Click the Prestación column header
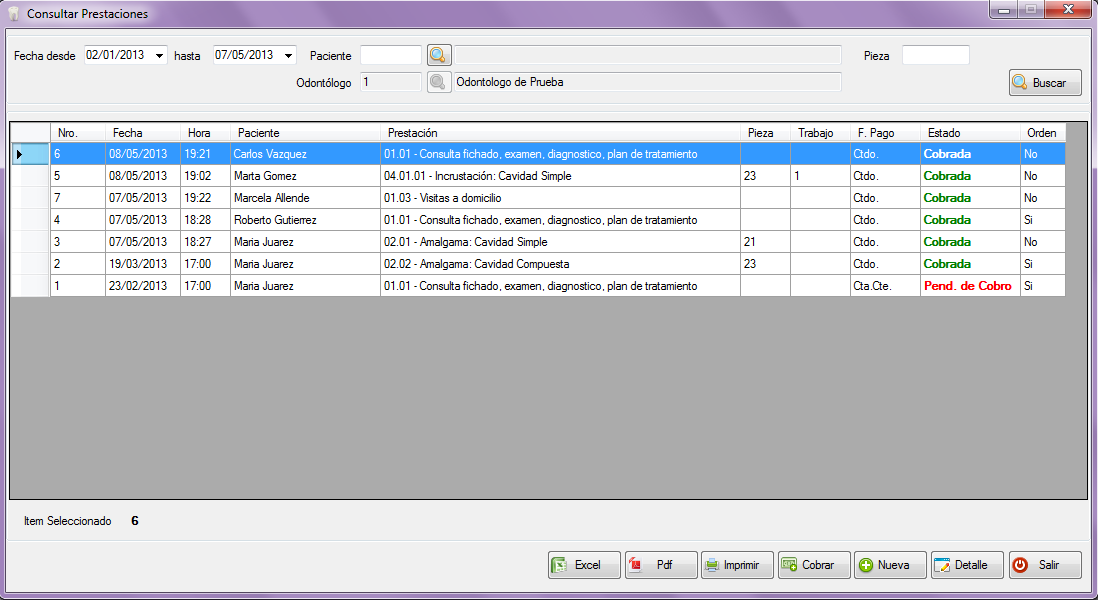 click(x=560, y=133)
